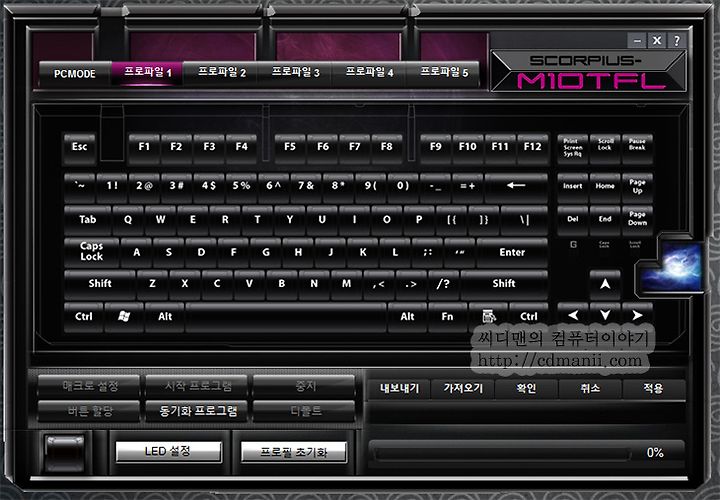720x500 pixels.
Task: Select the Print Screen key
Action: click(x=573, y=148)
